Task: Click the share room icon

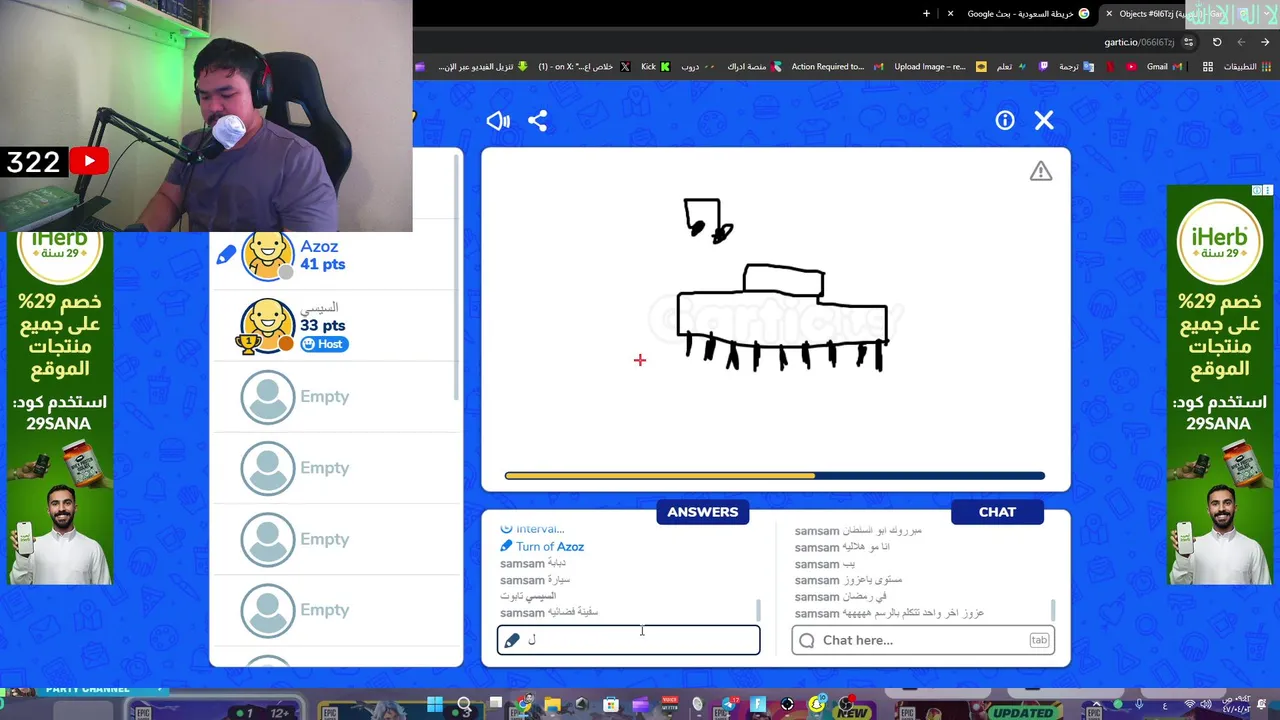Action: click(x=538, y=121)
